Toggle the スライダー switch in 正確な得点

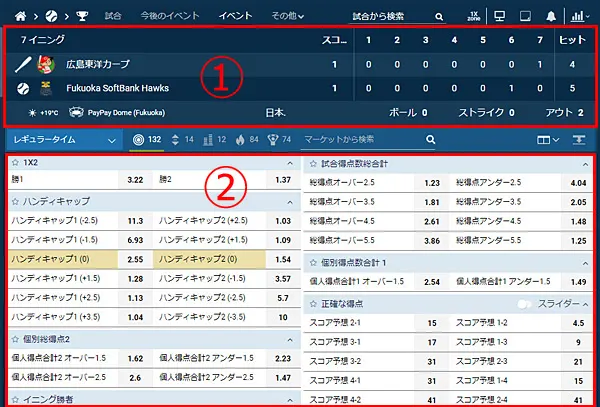point(525,304)
